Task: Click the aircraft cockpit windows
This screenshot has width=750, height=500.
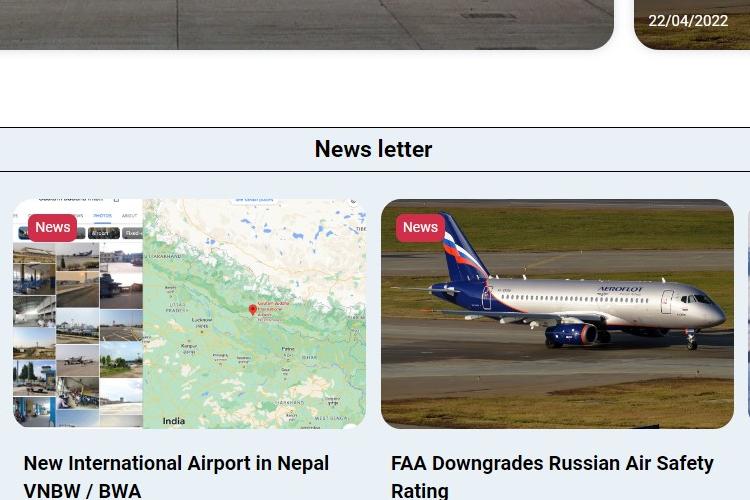Action: 696,299
